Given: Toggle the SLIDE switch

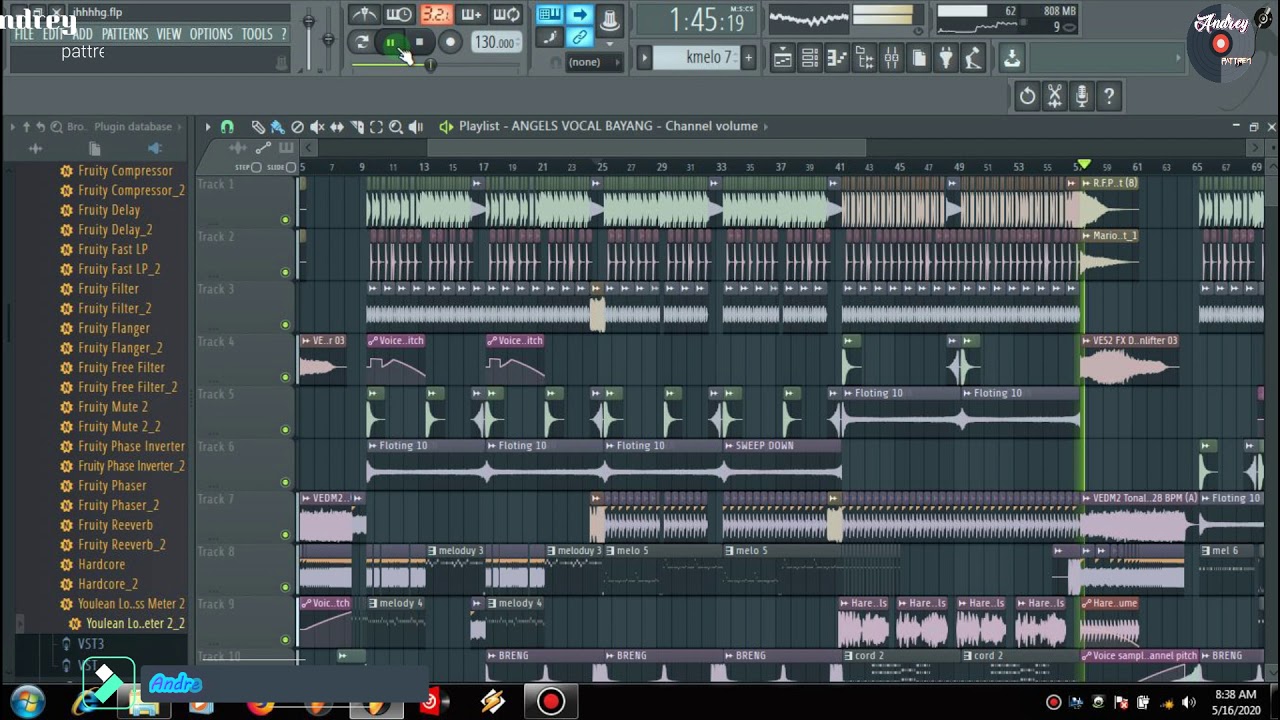Looking at the screenshot, I should 291,167.
